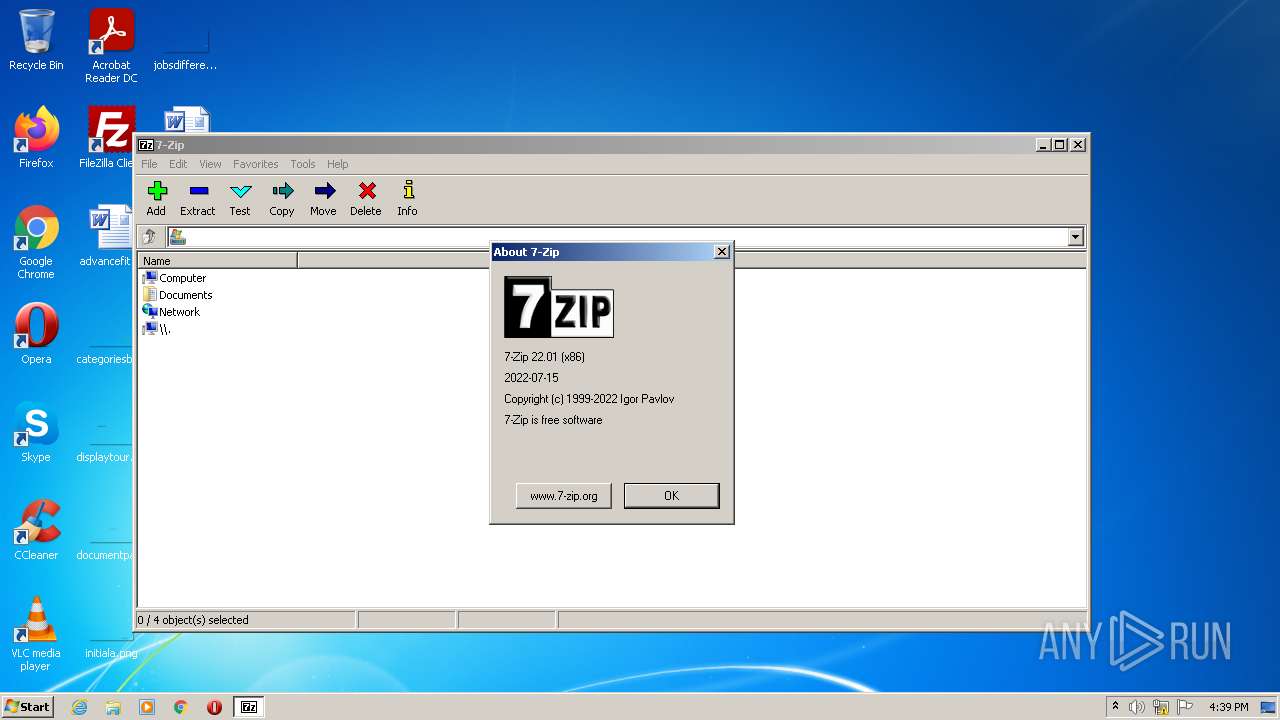Open the Info toolbar icon
This screenshot has width=1280, height=720.
point(407,198)
